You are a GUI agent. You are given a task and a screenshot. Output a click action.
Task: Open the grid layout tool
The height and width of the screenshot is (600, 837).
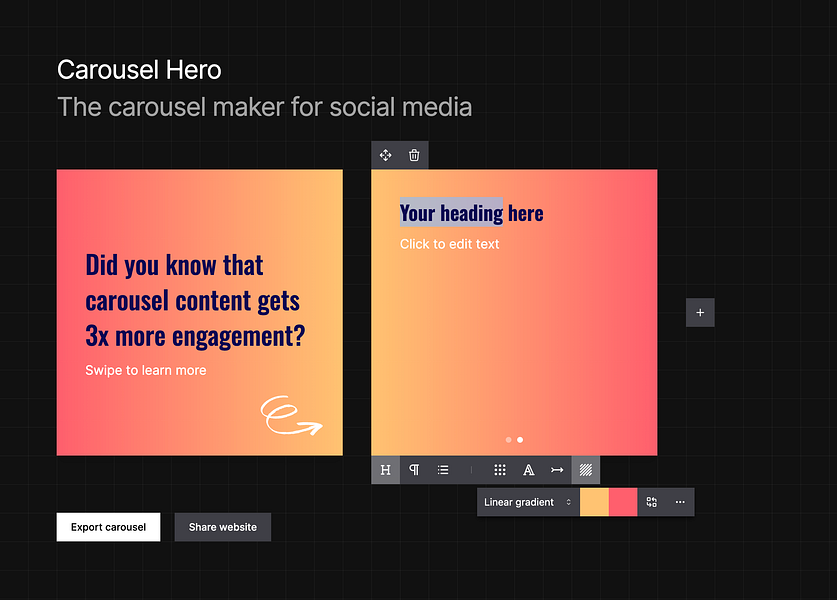[x=499, y=470]
